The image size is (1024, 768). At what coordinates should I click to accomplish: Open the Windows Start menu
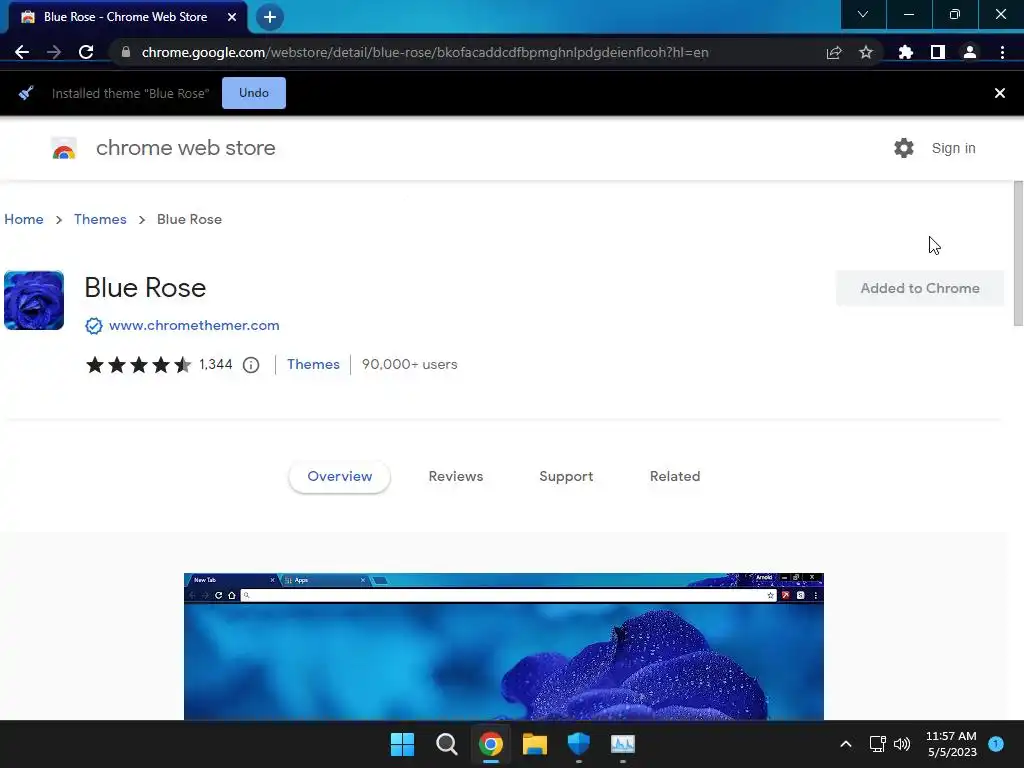402,744
